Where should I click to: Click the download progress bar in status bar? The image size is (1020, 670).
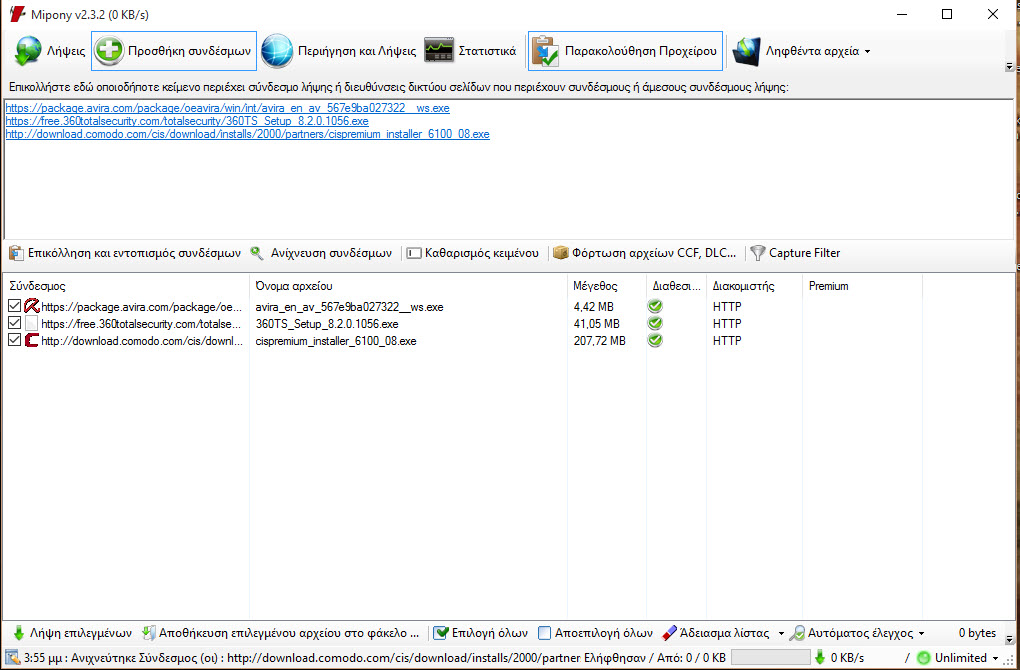coord(770,658)
